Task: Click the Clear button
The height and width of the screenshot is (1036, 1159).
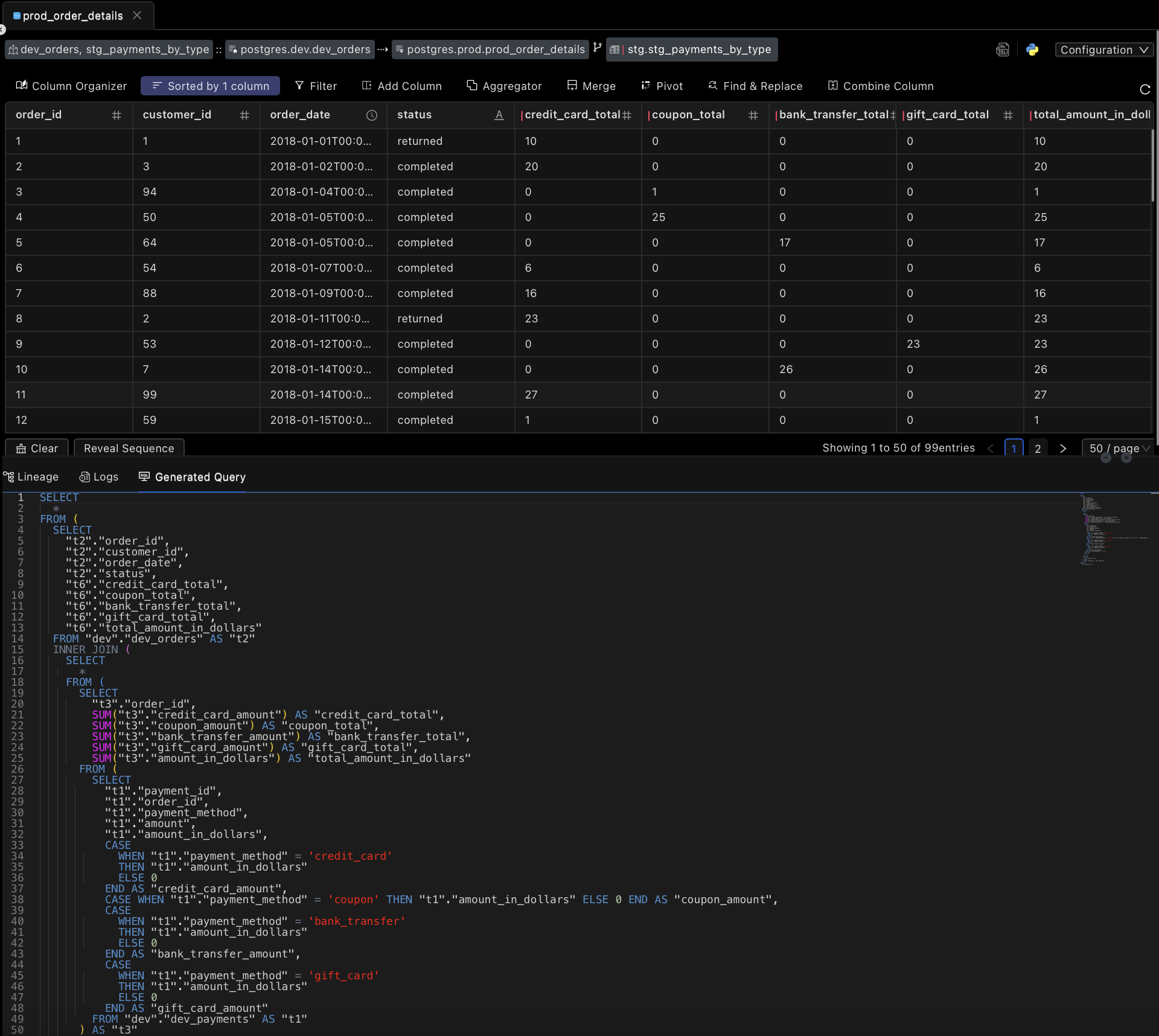Action: click(x=37, y=449)
